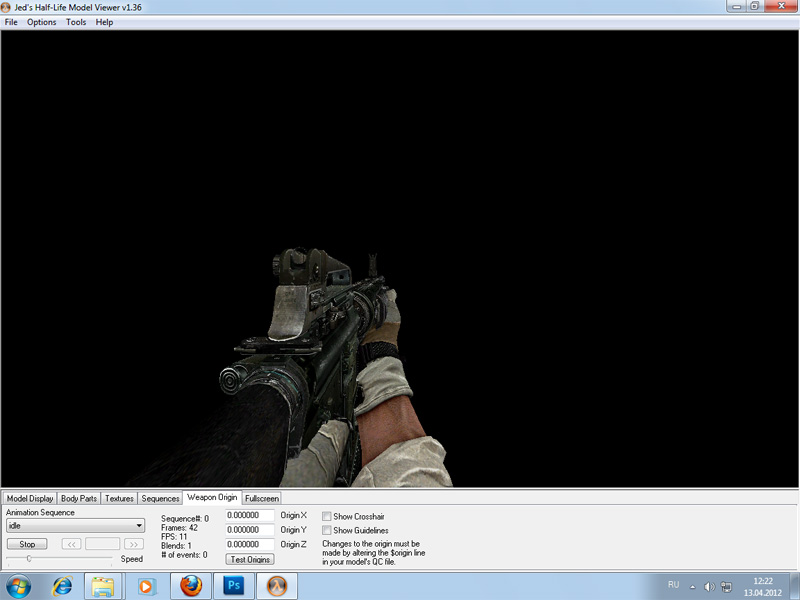Click the Test Origins button
The image size is (800, 600).
point(250,559)
